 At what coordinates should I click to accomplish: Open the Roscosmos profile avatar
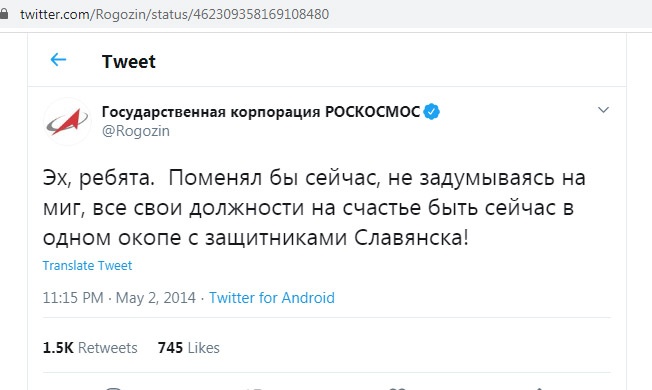[x=67, y=121]
